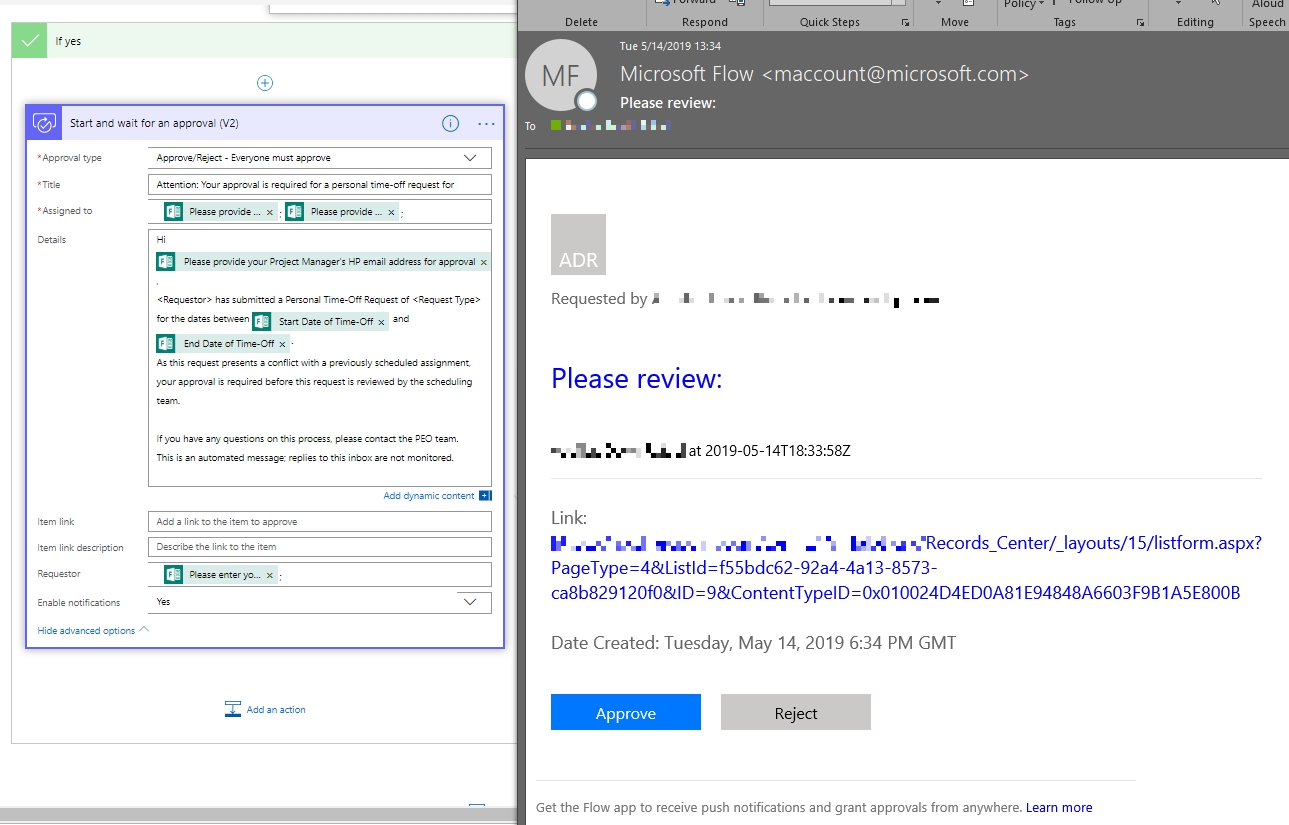Click the plus insert-step icon under If yes

[265, 83]
